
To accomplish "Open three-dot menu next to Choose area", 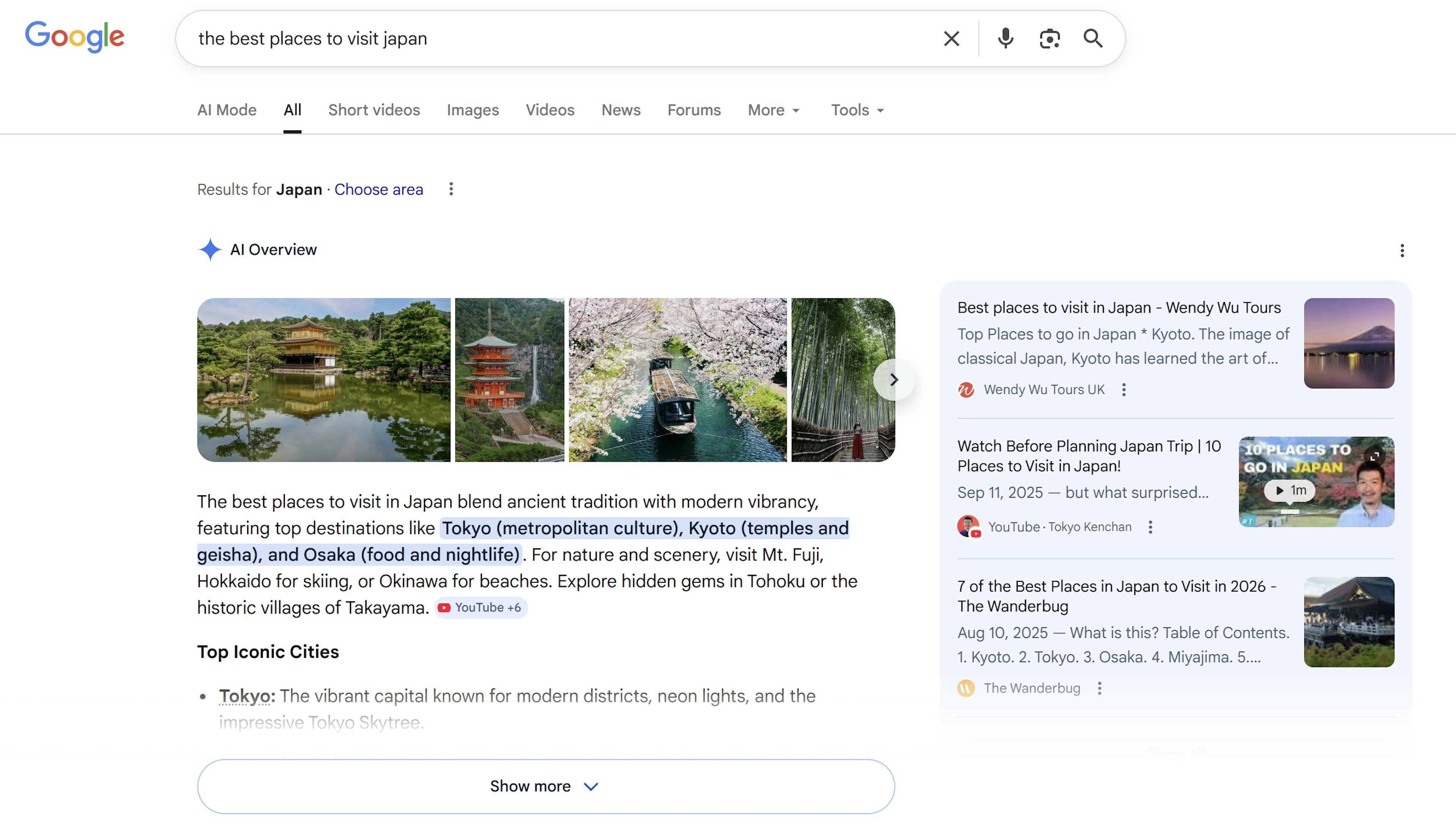I will [x=451, y=189].
